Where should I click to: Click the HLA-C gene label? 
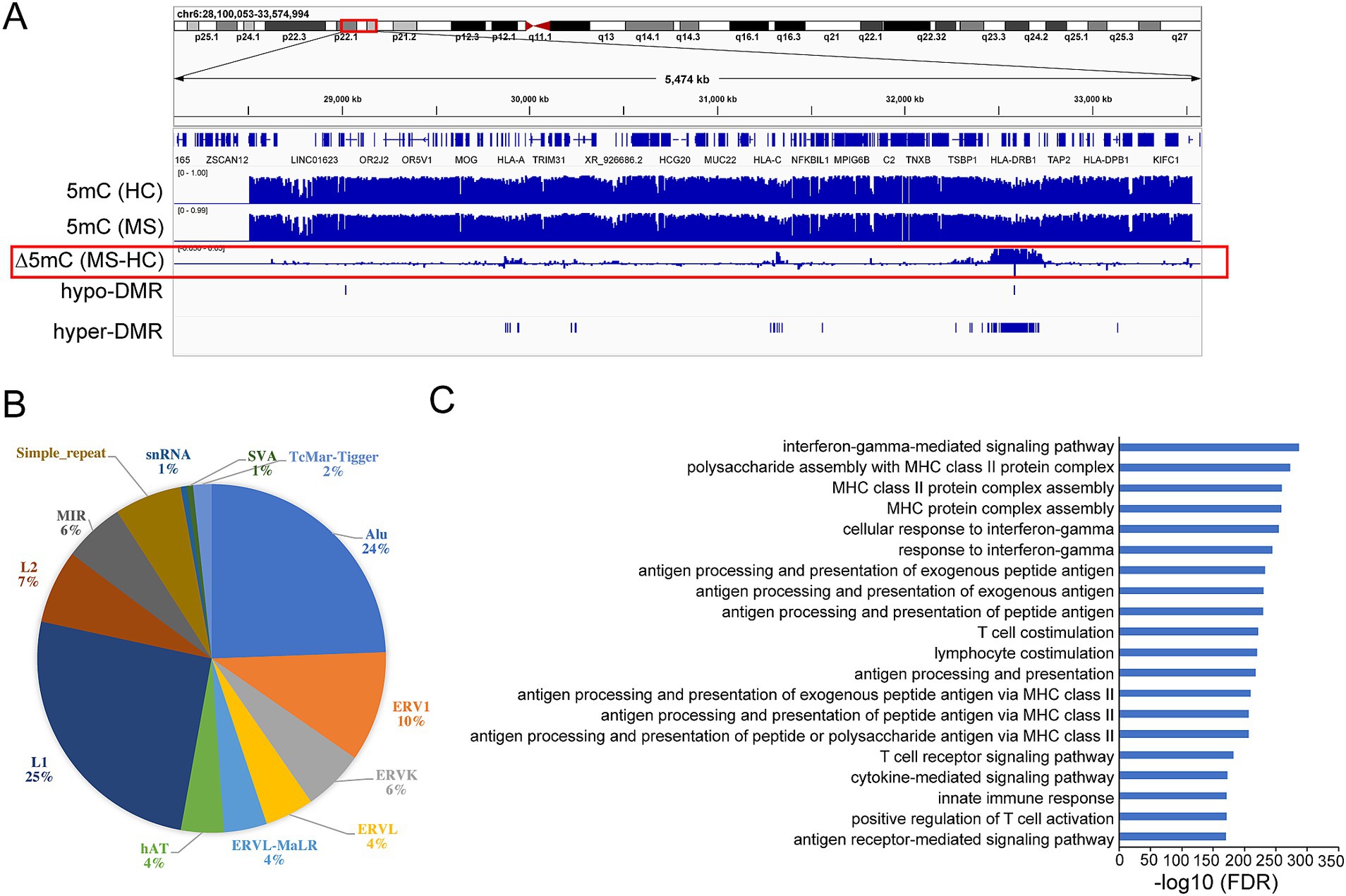click(x=768, y=160)
